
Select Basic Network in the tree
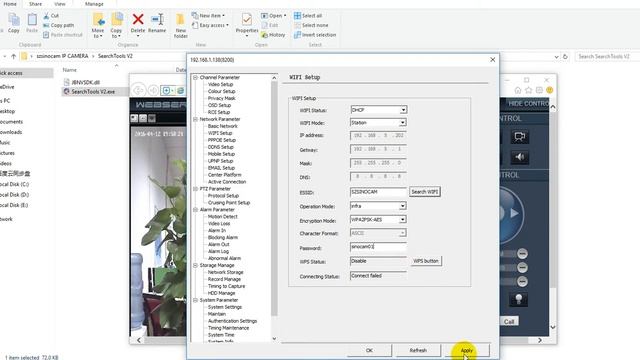[222, 126]
